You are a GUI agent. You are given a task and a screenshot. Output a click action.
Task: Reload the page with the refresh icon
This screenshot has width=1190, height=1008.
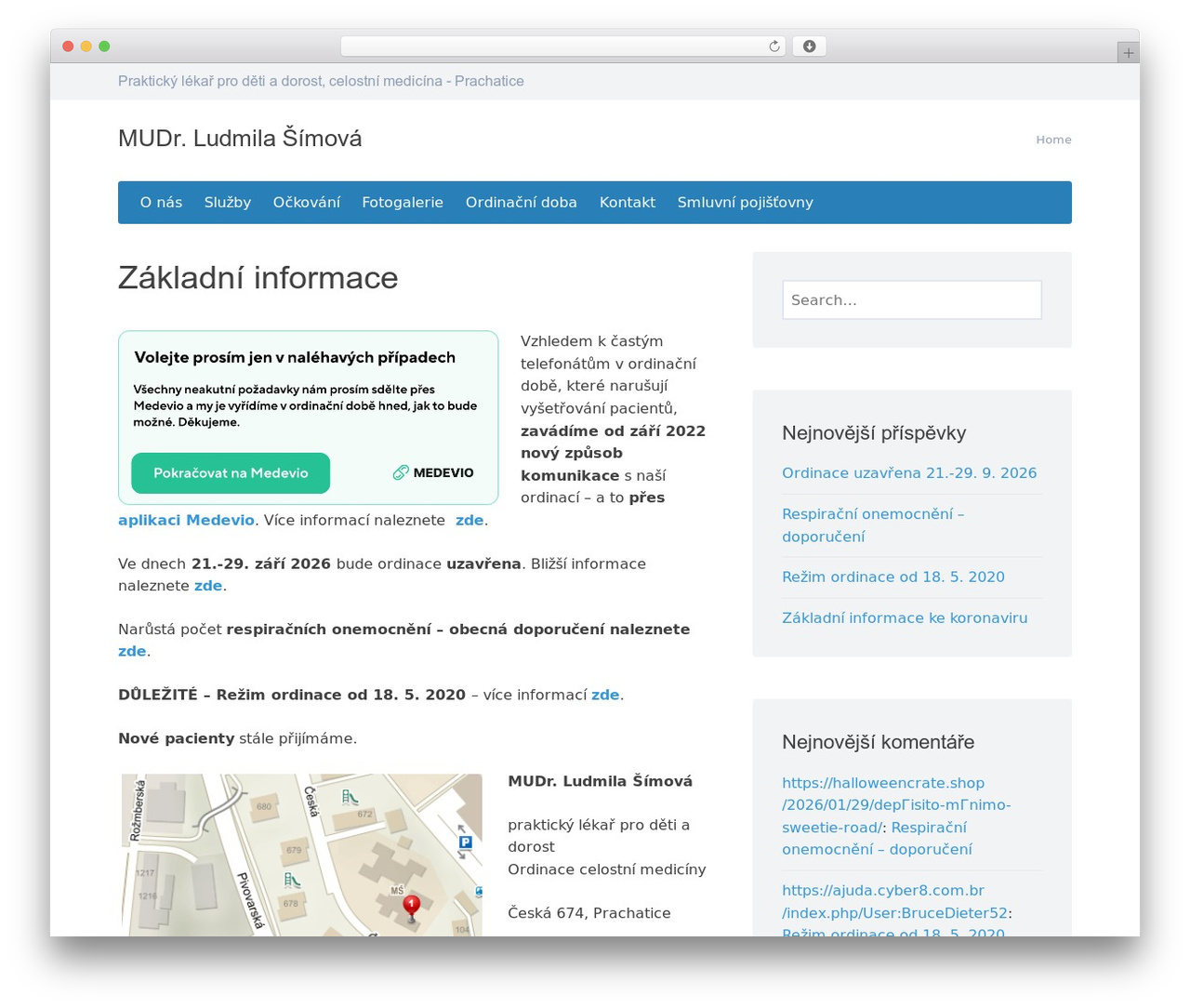click(773, 46)
